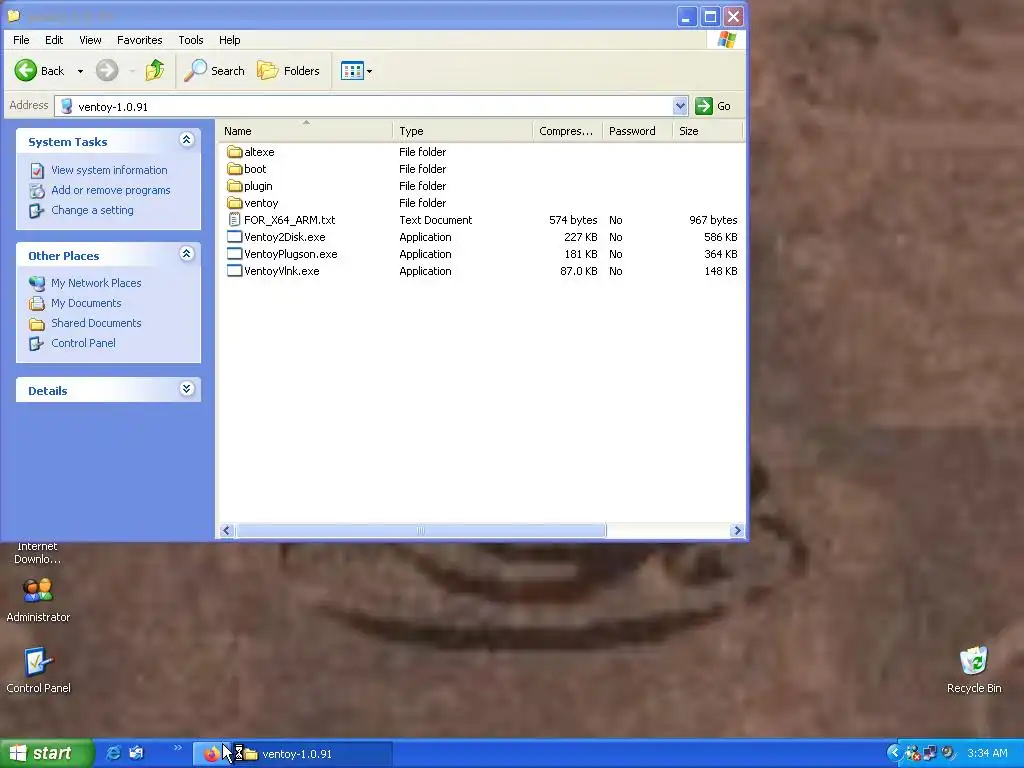
Task: Launch Internet Explorer from Quick Launch
Action: [114, 753]
